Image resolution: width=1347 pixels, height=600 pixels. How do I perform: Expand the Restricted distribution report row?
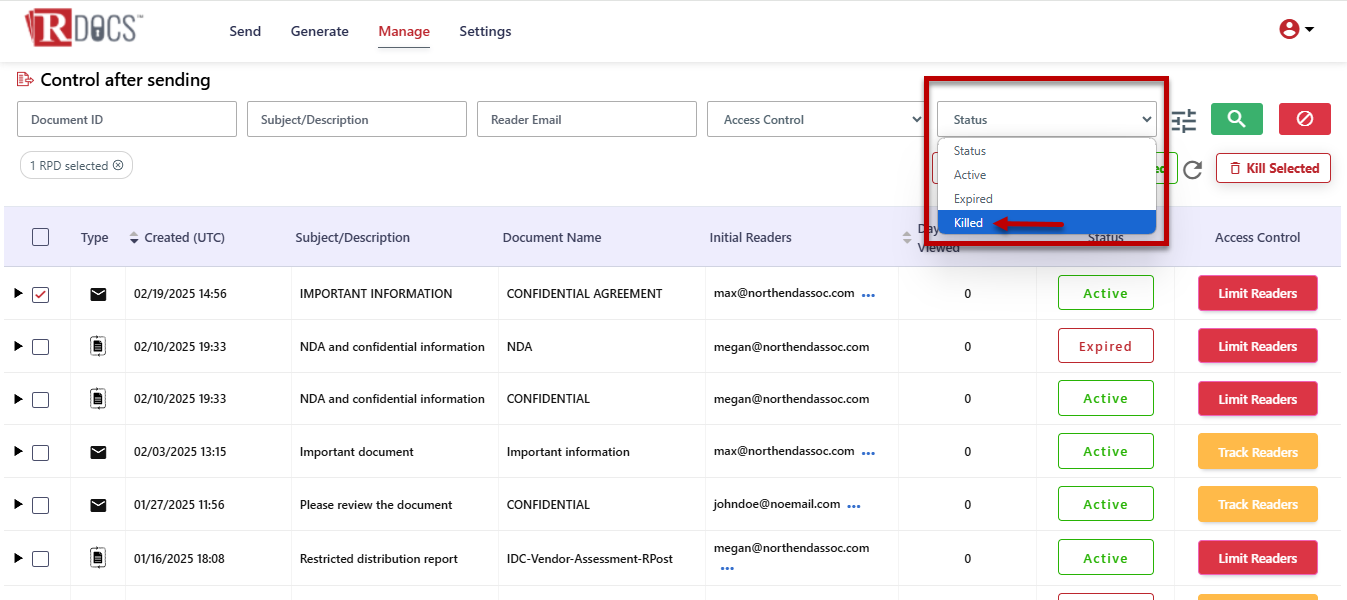[17, 558]
